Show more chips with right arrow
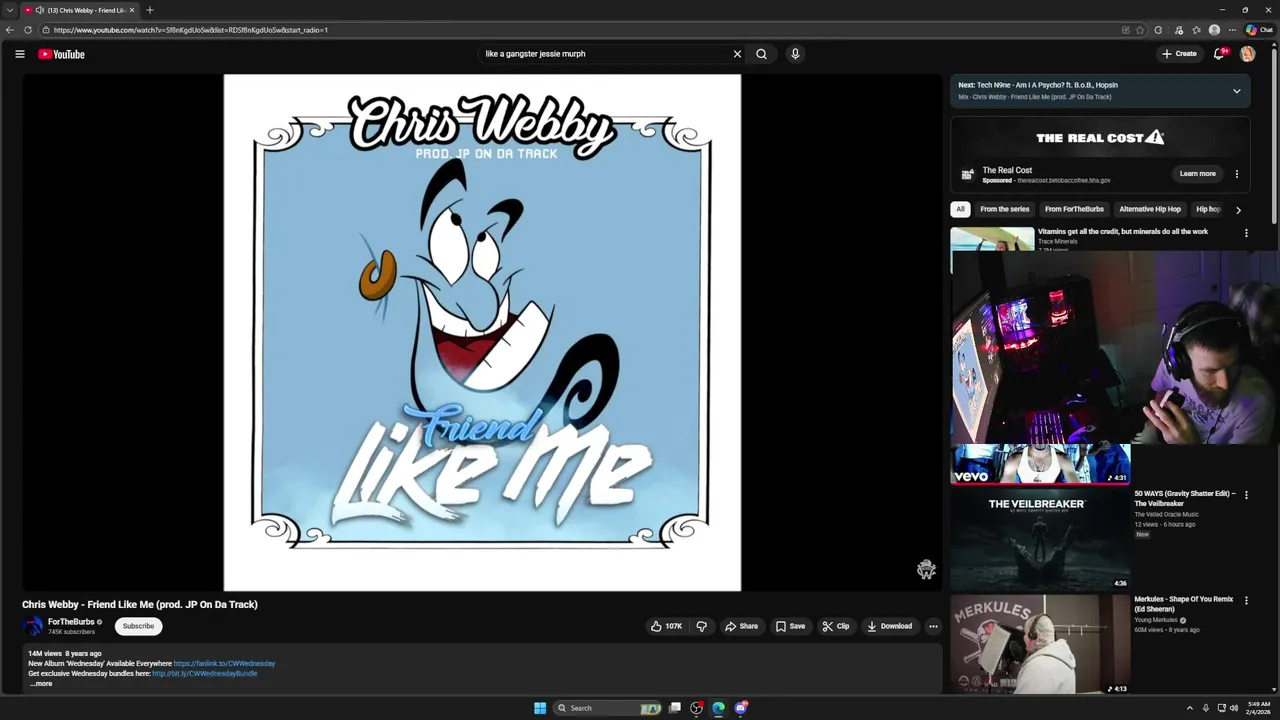 (x=1238, y=210)
